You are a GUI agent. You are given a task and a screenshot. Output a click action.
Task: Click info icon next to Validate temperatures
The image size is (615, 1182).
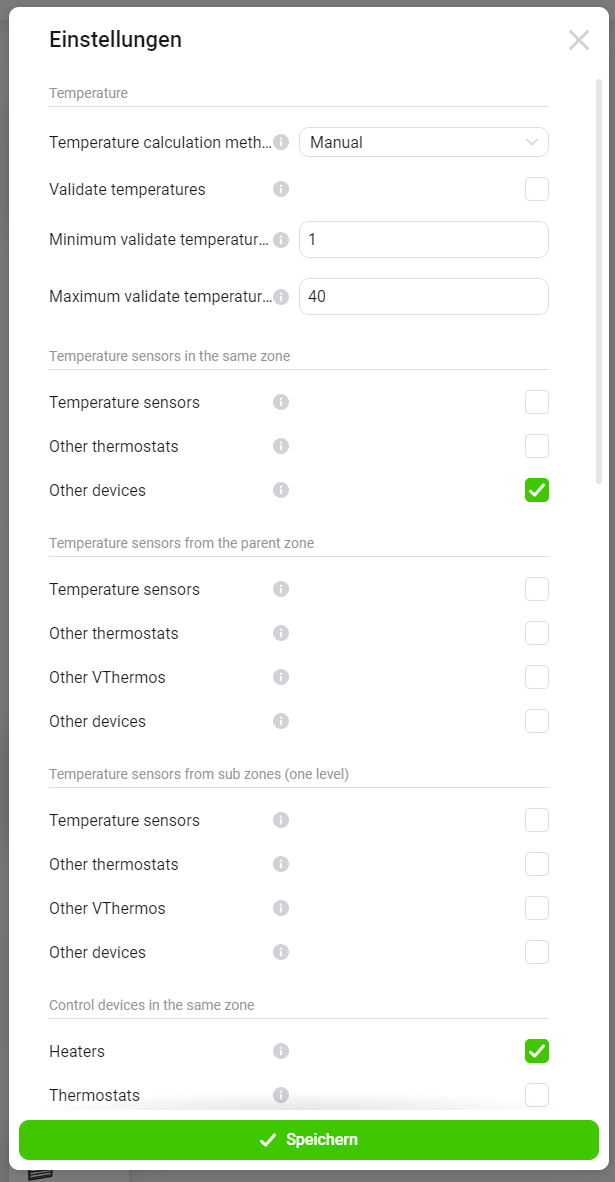pos(281,189)
